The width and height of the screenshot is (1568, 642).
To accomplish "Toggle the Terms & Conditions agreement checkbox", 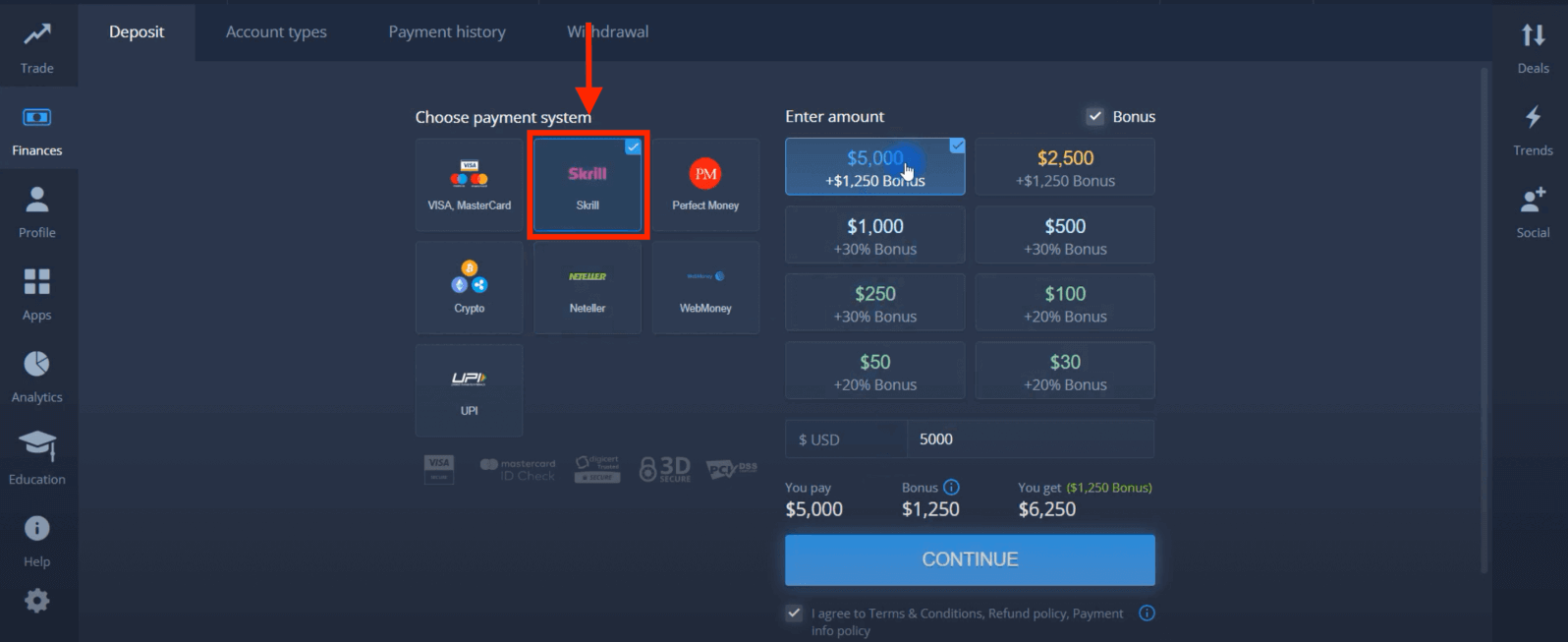I will coord(794,613).
